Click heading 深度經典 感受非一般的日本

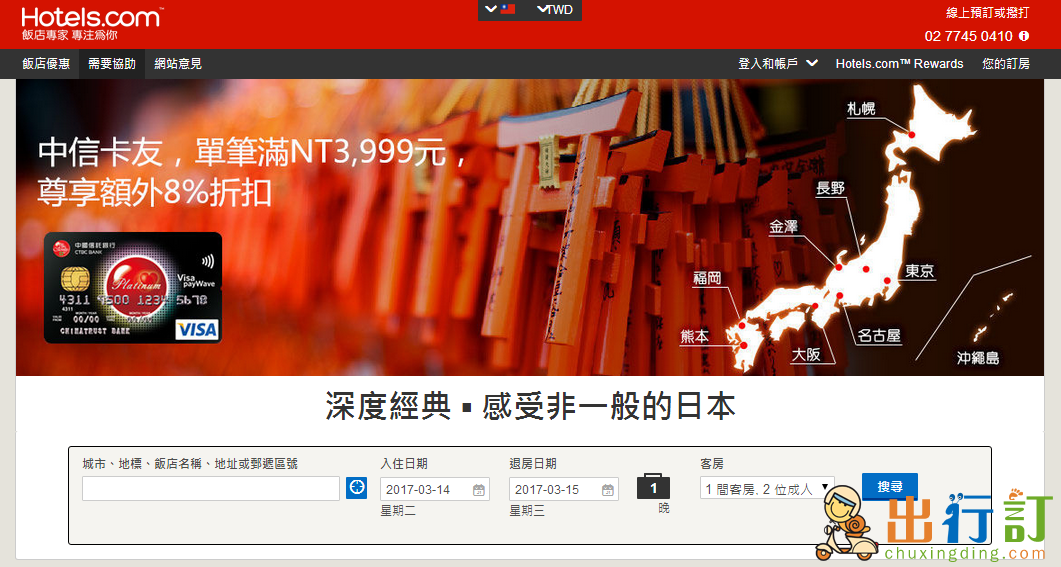tap(530, 407)
